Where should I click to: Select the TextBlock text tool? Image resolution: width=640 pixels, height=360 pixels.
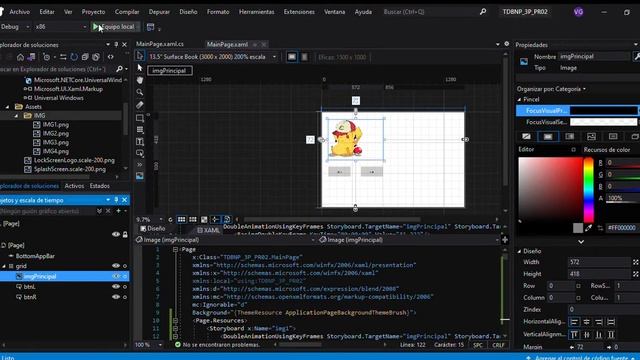click(140, 142)
